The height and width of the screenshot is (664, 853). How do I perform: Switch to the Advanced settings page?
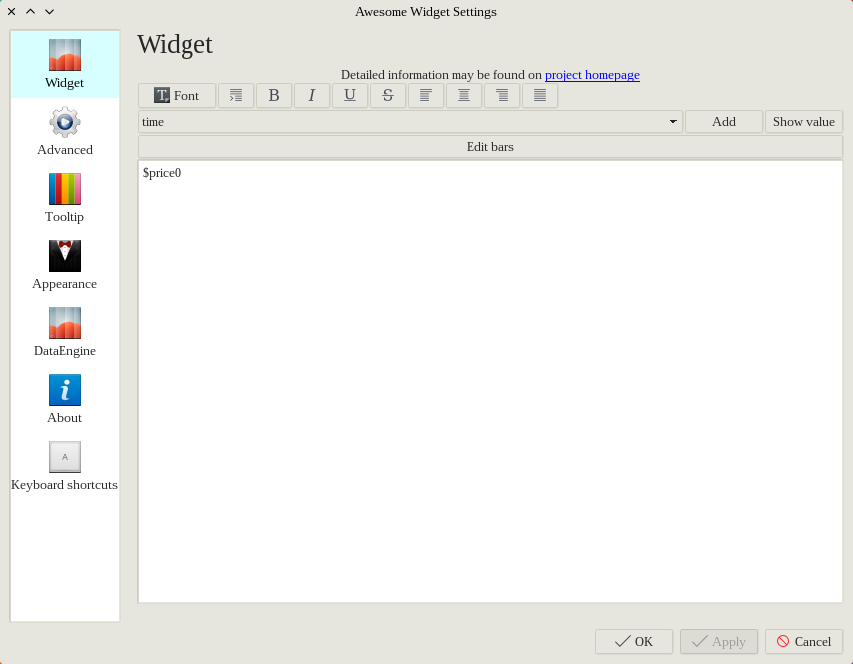pyautogui.click(x=65, y=132)
